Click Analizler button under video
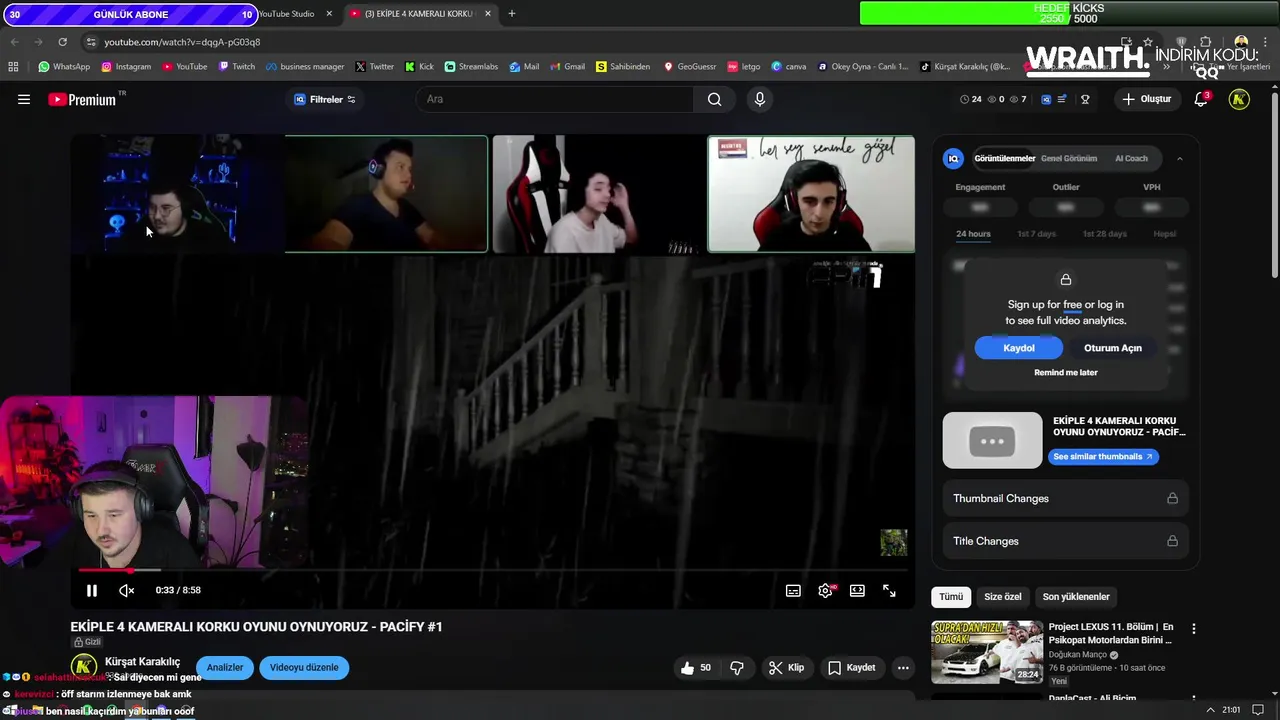 point(225,668)
